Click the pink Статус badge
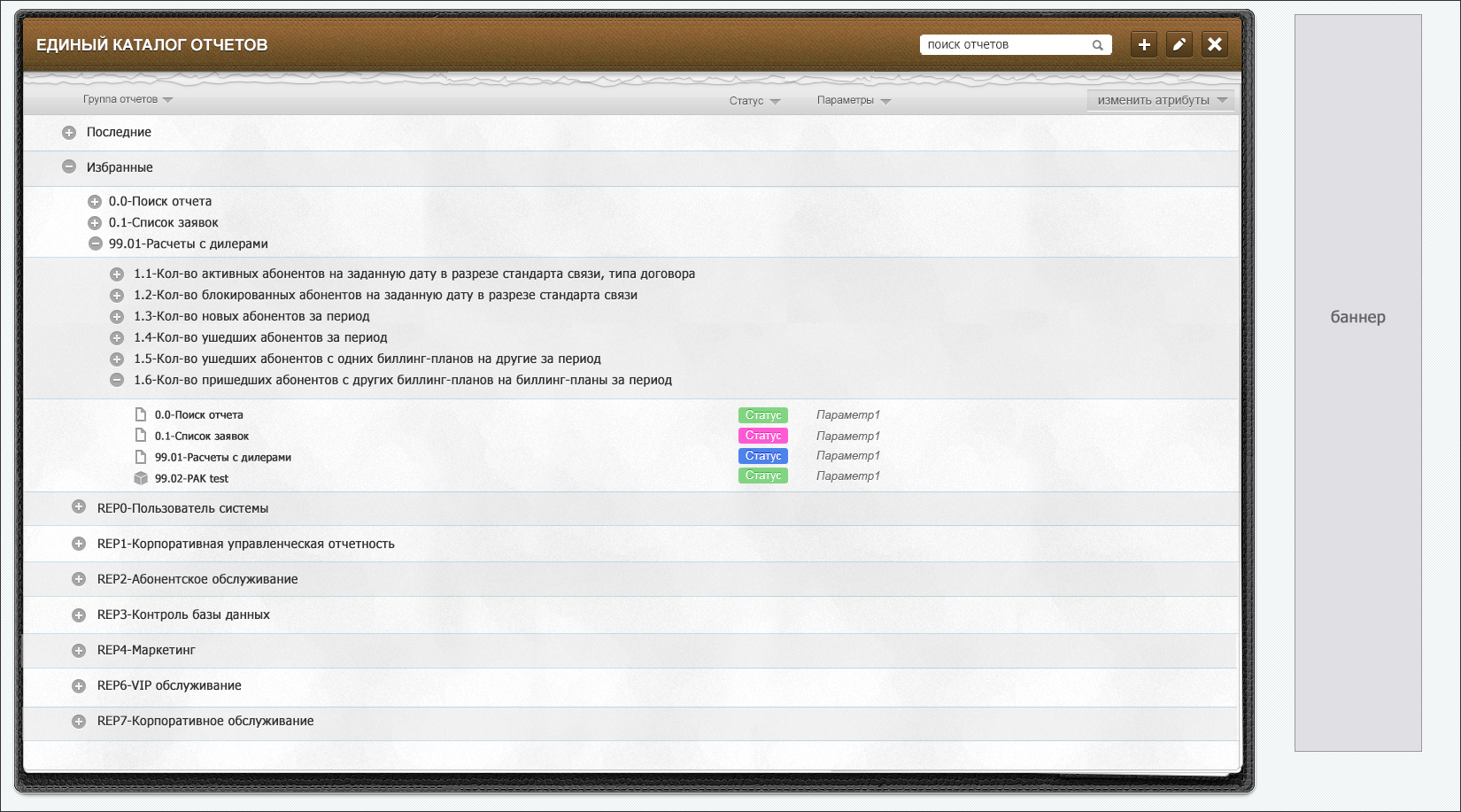This screenshot has height=812, width=1461. point(763,436)
